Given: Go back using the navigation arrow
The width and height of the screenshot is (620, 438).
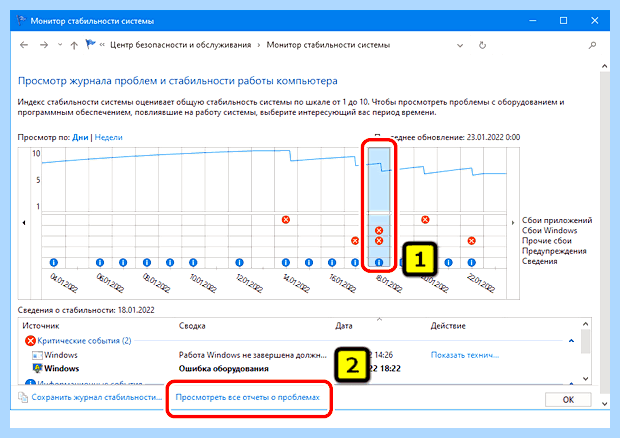Looking at the screenshot, I should click(24, 45).
